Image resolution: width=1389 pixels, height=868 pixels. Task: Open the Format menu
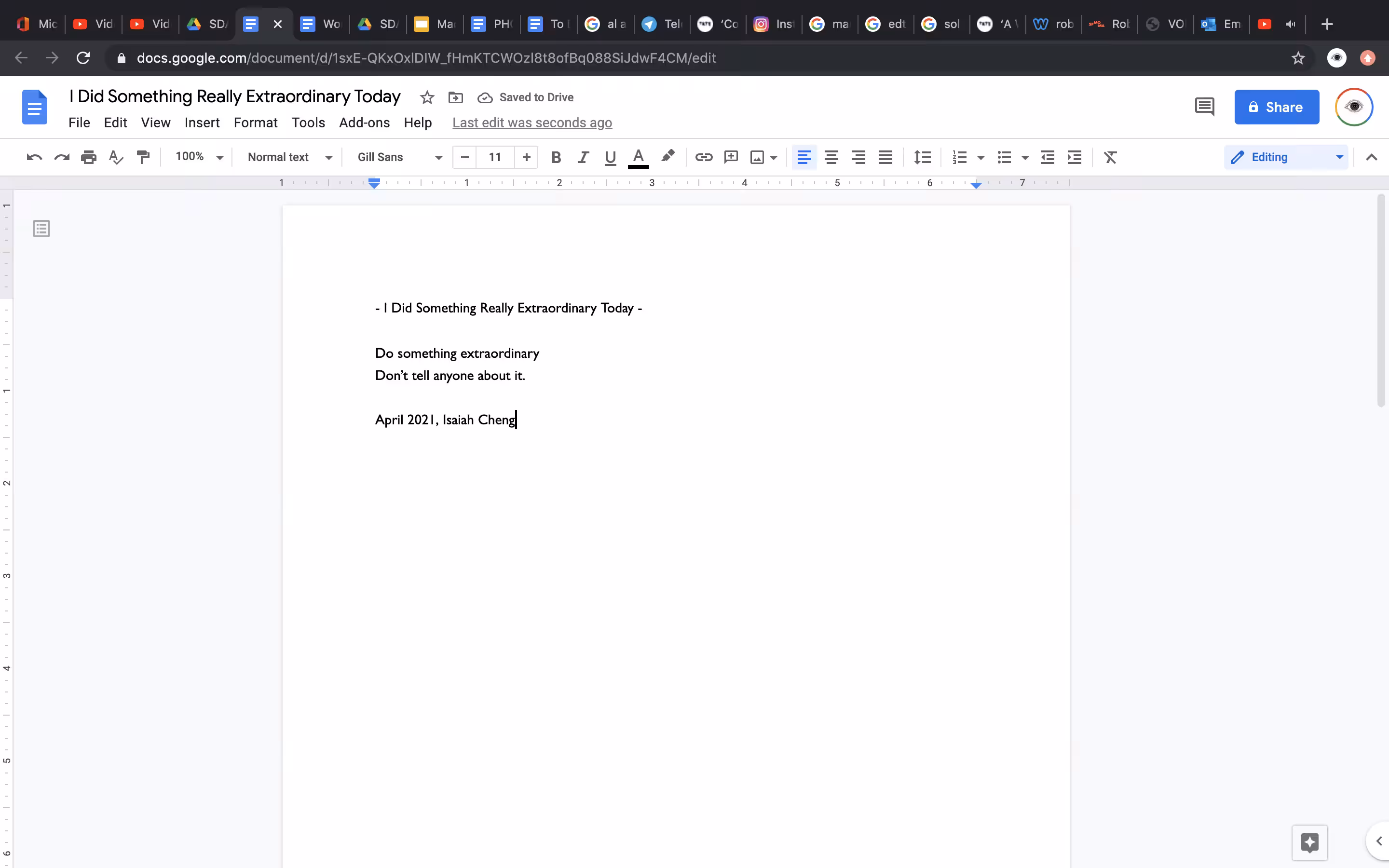point(256,122)
